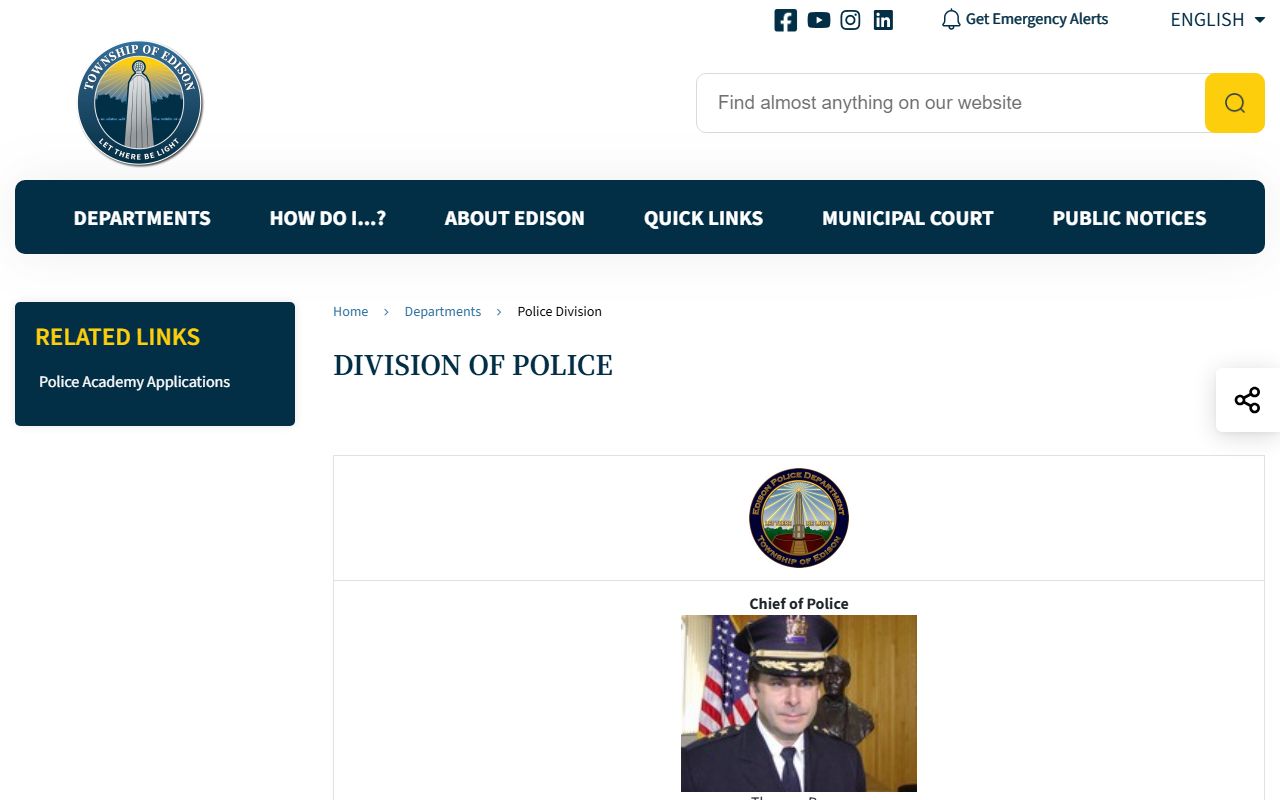Click the Edison Police Department seal
1280x800 pixels.
click(x=799, y=518)
